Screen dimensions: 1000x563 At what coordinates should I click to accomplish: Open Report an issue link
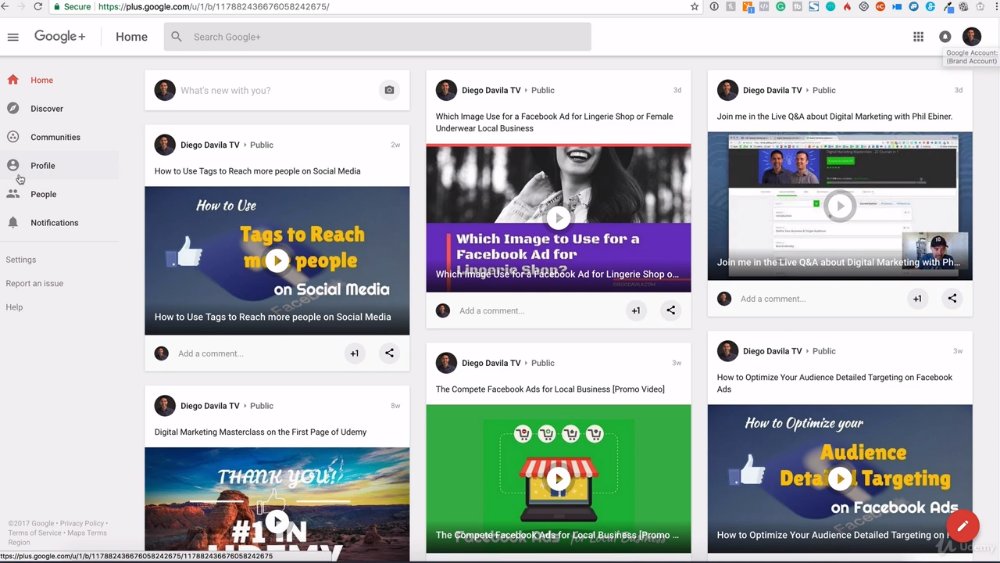click(x=34, y=283)
